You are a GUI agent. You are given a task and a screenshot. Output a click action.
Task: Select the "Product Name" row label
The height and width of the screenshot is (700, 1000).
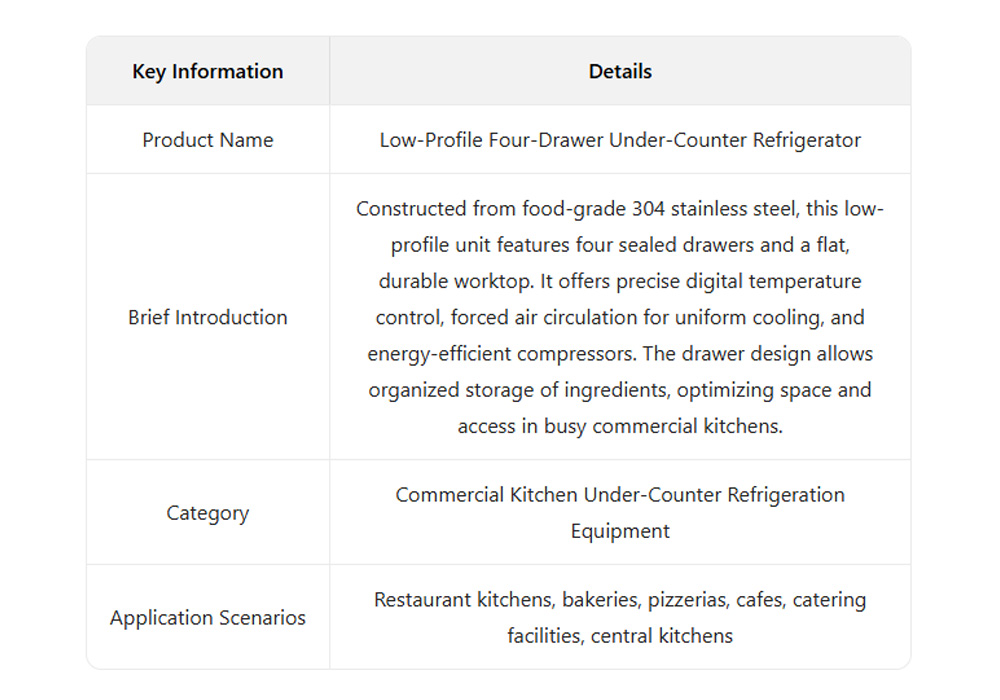point(207,140)
